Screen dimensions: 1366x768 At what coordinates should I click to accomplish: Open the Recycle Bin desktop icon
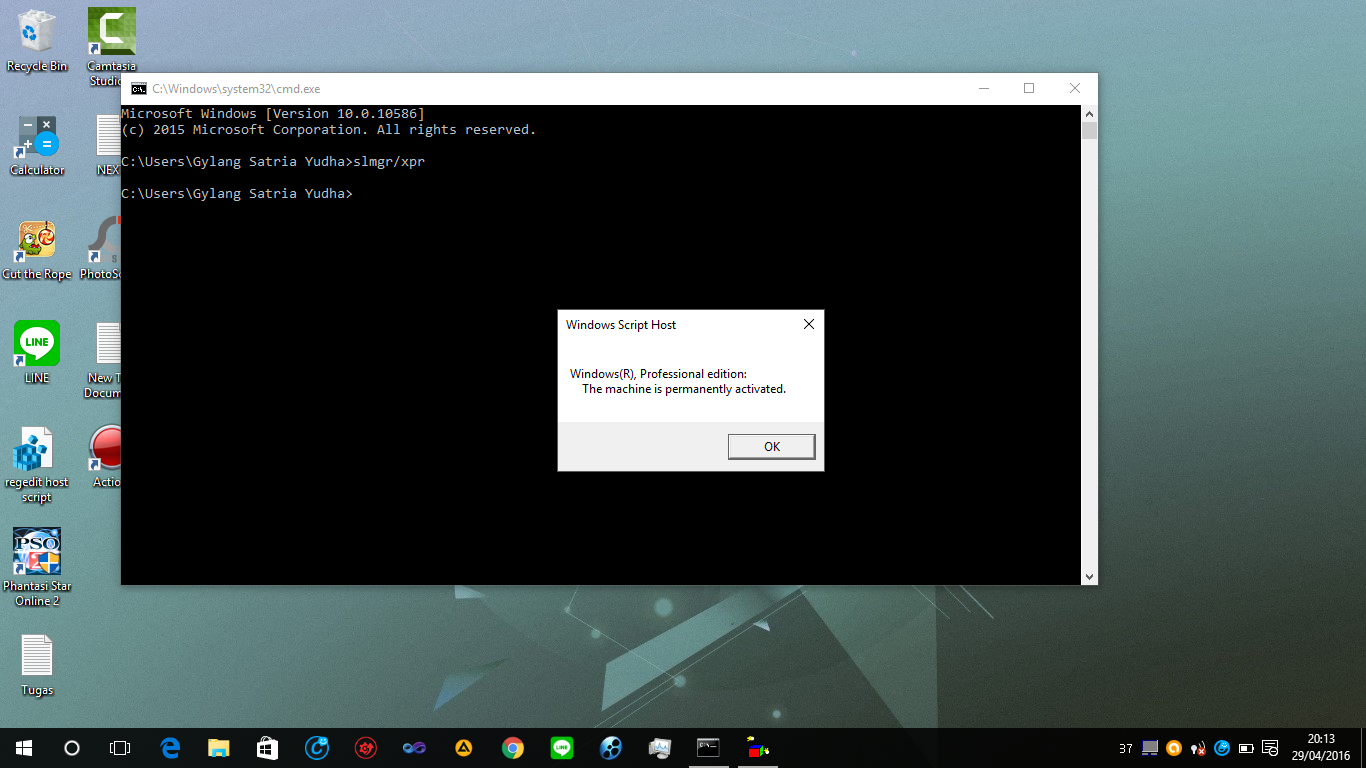click(37, 41)
